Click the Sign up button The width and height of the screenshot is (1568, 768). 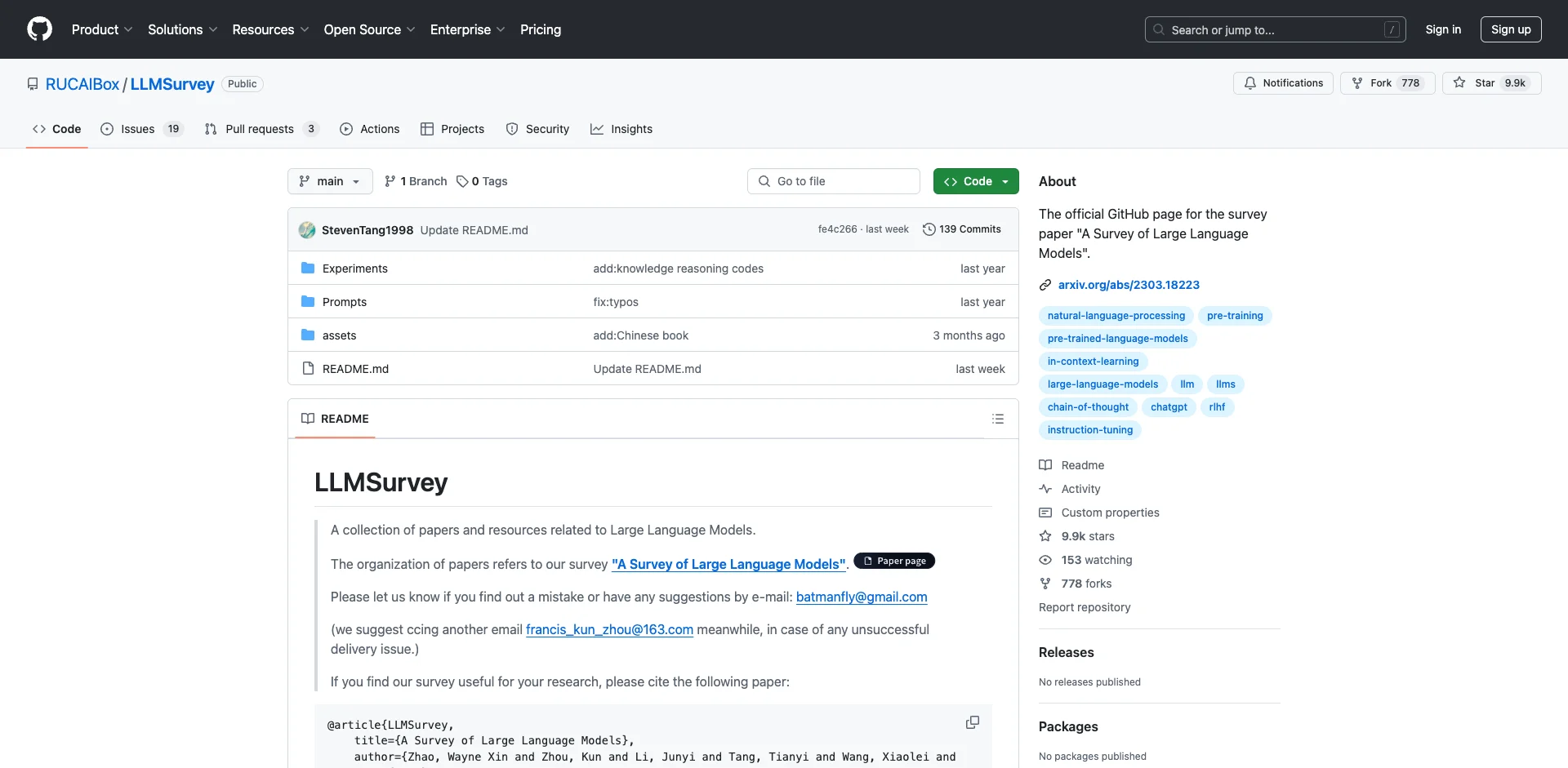(1511, 29)
